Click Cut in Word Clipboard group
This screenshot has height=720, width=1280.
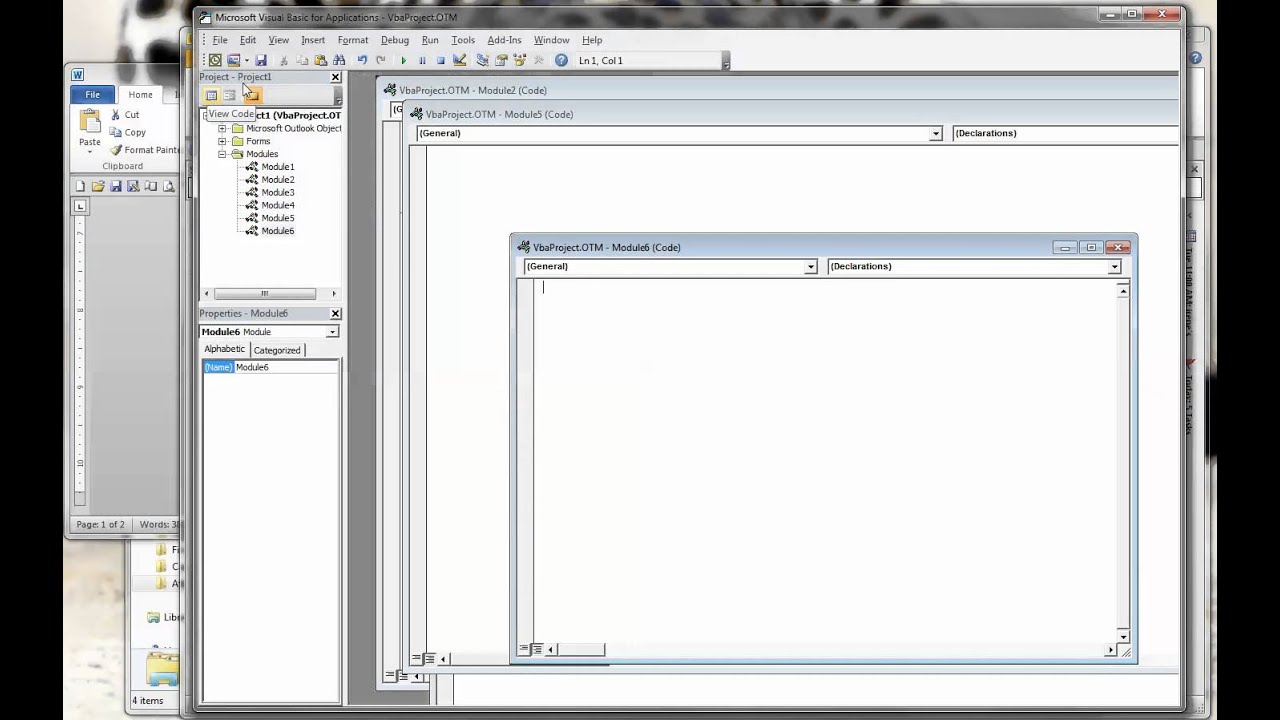[124, 115]
